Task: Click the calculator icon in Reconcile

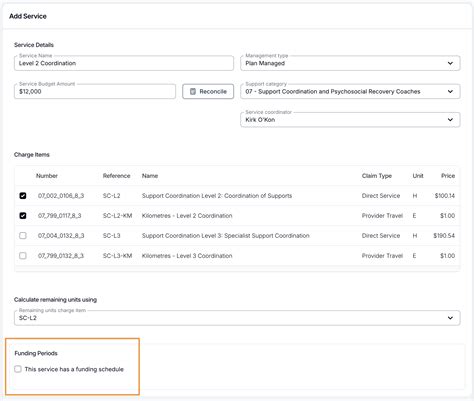Action: [193, 91]
